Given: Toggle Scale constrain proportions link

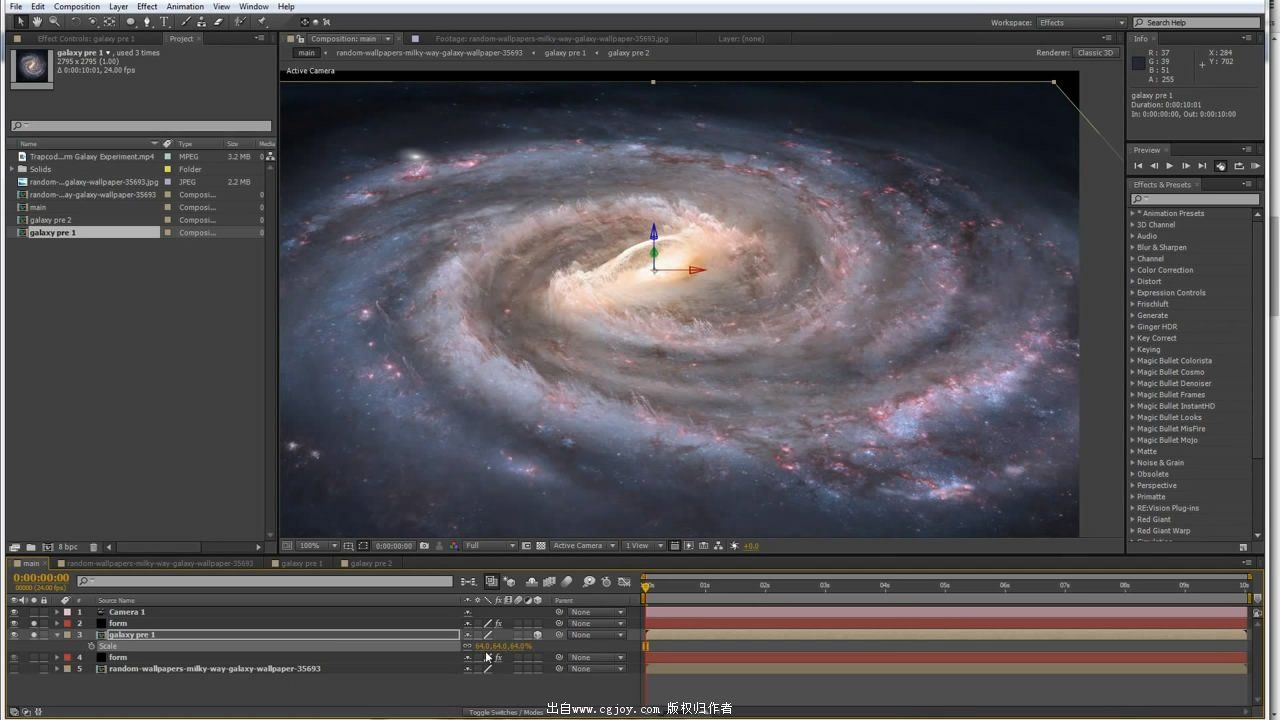Looking at the screenshot, I should pos(466,646).
